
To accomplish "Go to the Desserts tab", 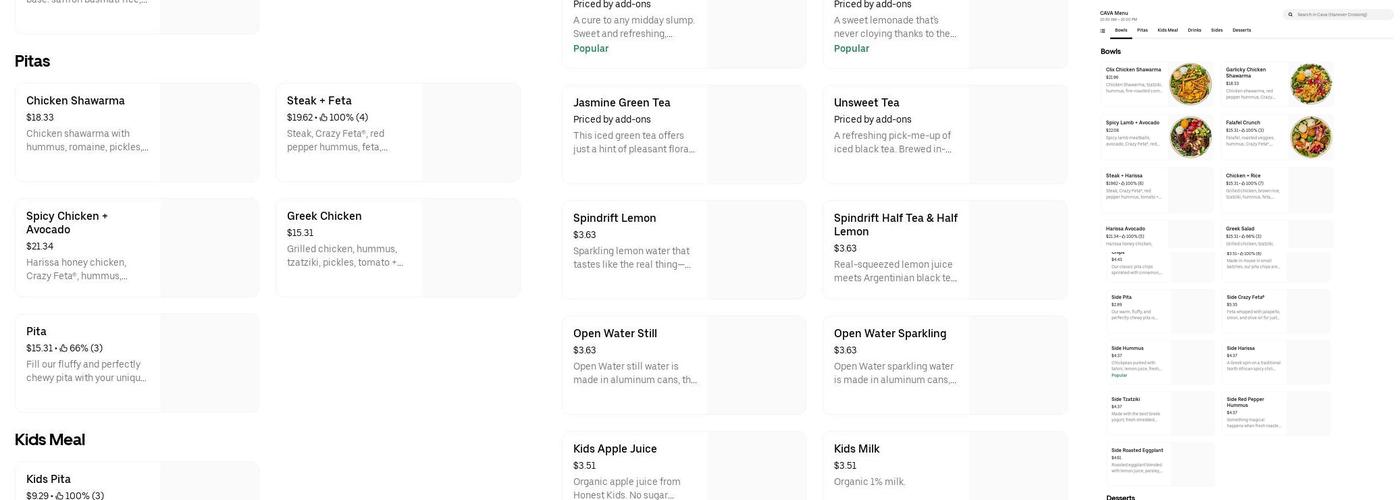I will pyautogui.click(x=1241, y=30).
